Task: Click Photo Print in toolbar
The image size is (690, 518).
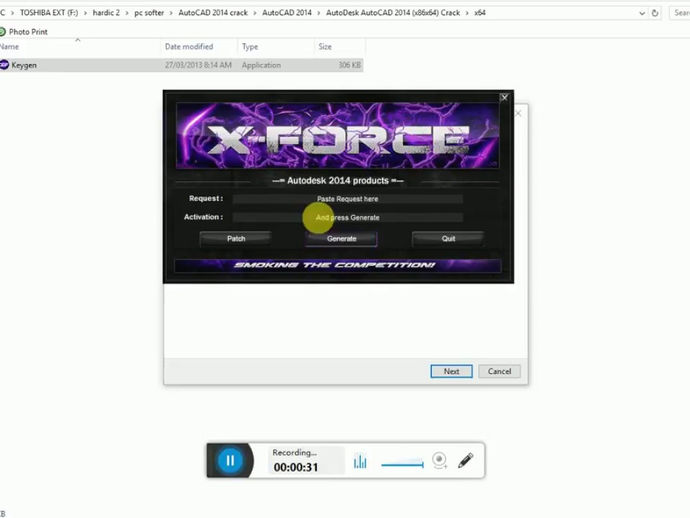Action: (x=23, y=32)
